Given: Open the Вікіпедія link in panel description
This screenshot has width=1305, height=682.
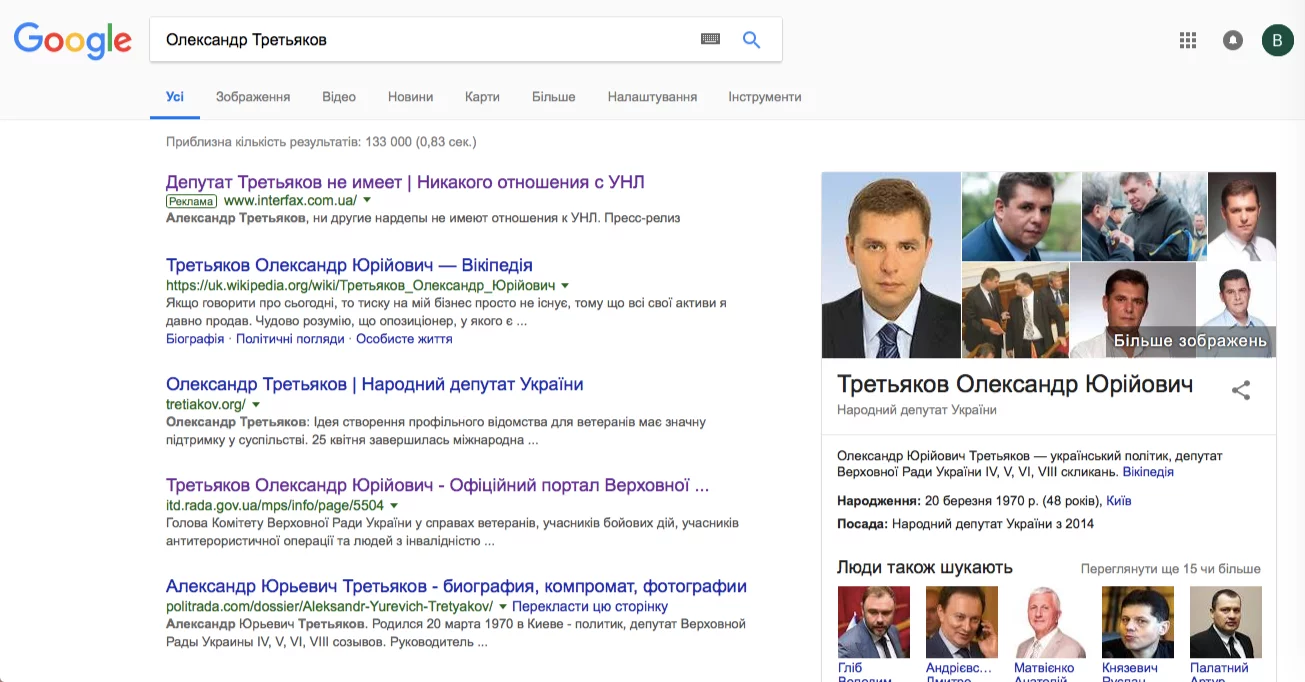Looking at the screenshot, I should coord(1148,472).
